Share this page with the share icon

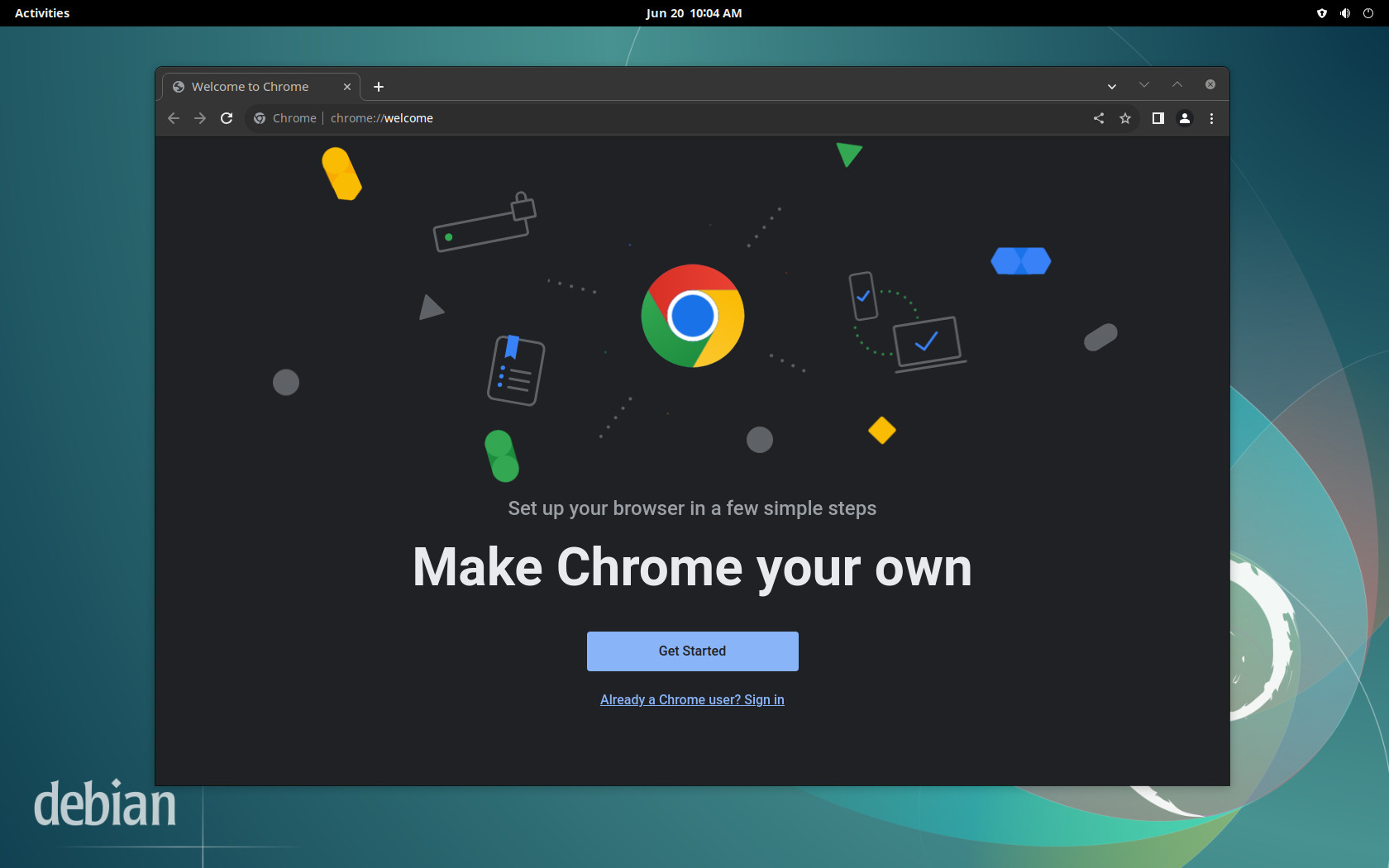click(x=1099, y=118)
